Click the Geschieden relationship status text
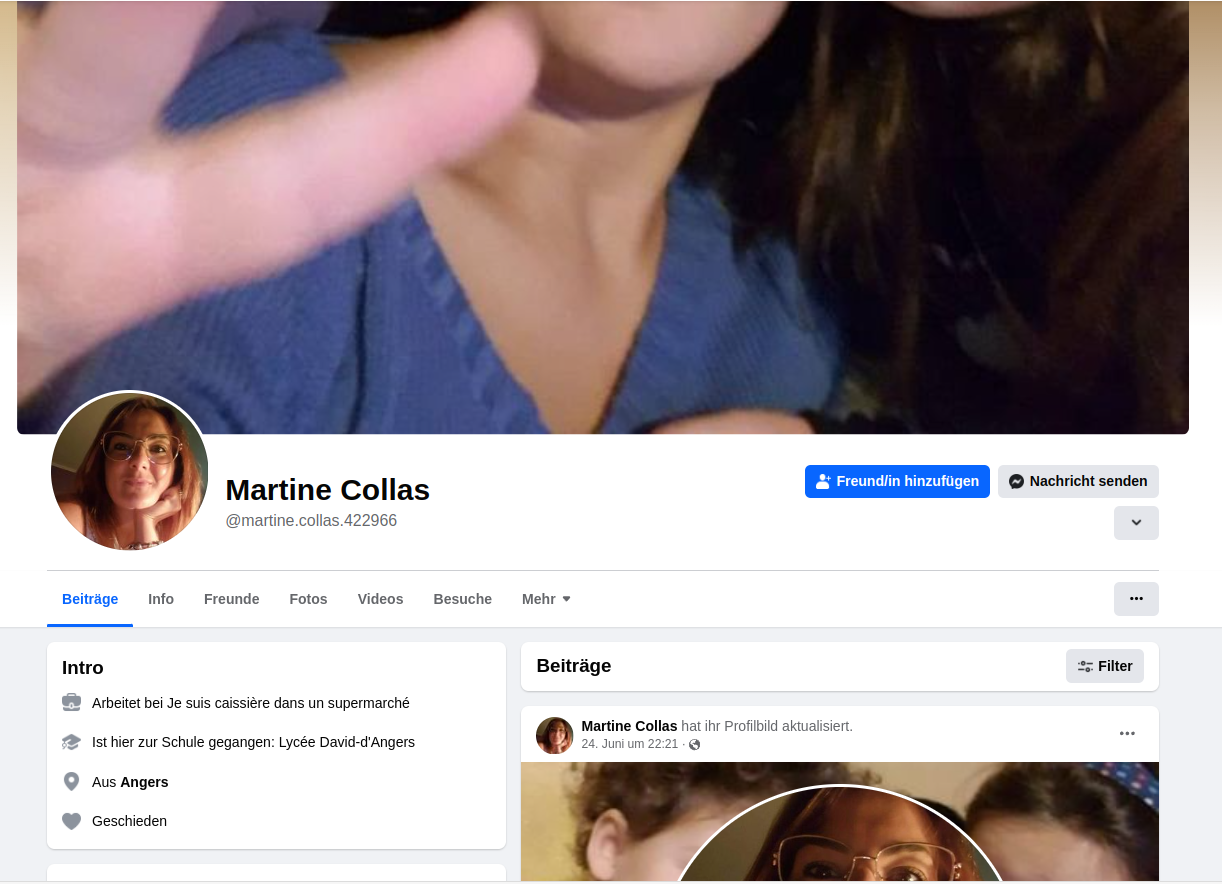 pyautogui.click(x=129, y=821)
